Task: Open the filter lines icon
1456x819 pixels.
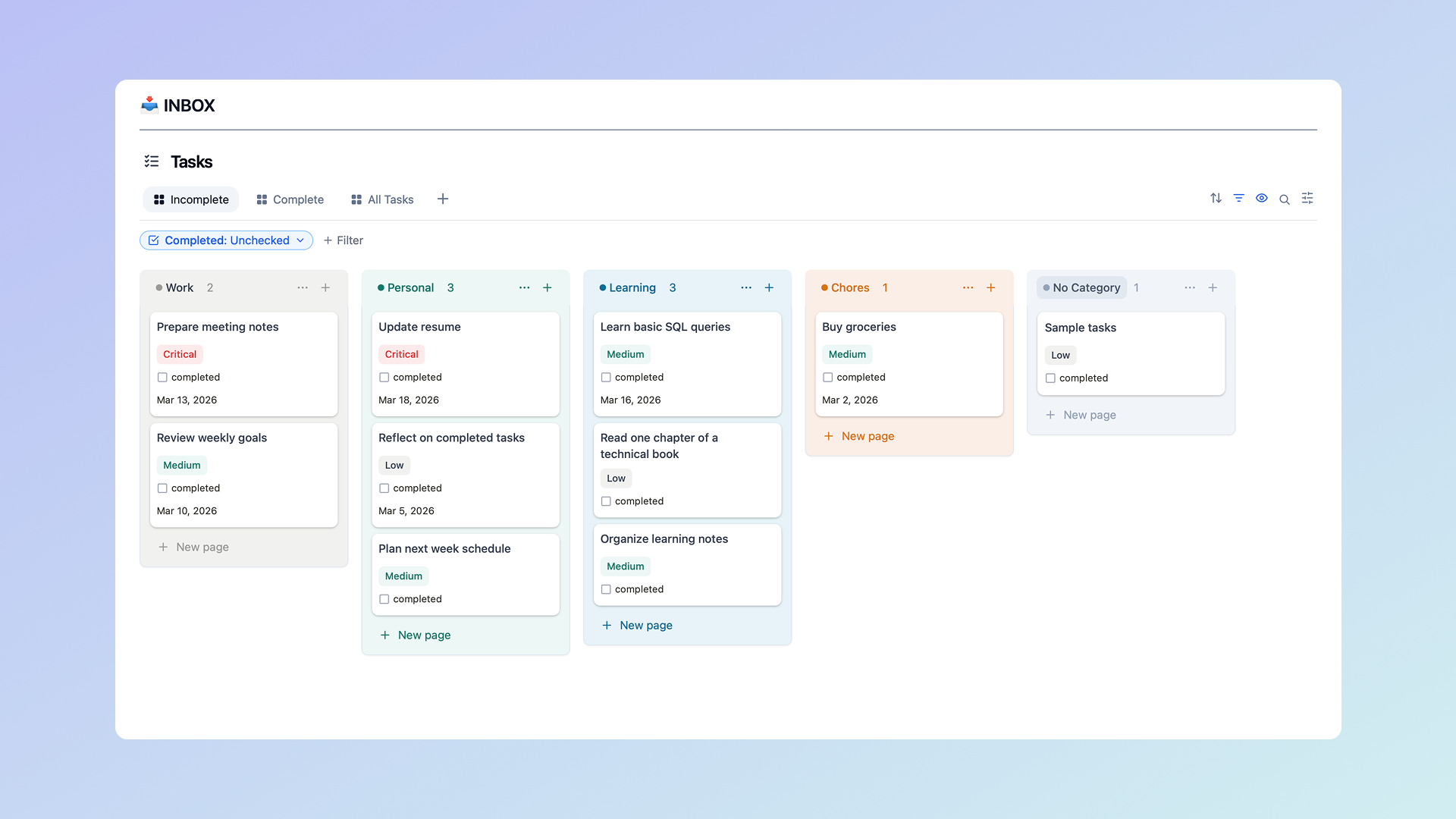Action: [1238, 198]
